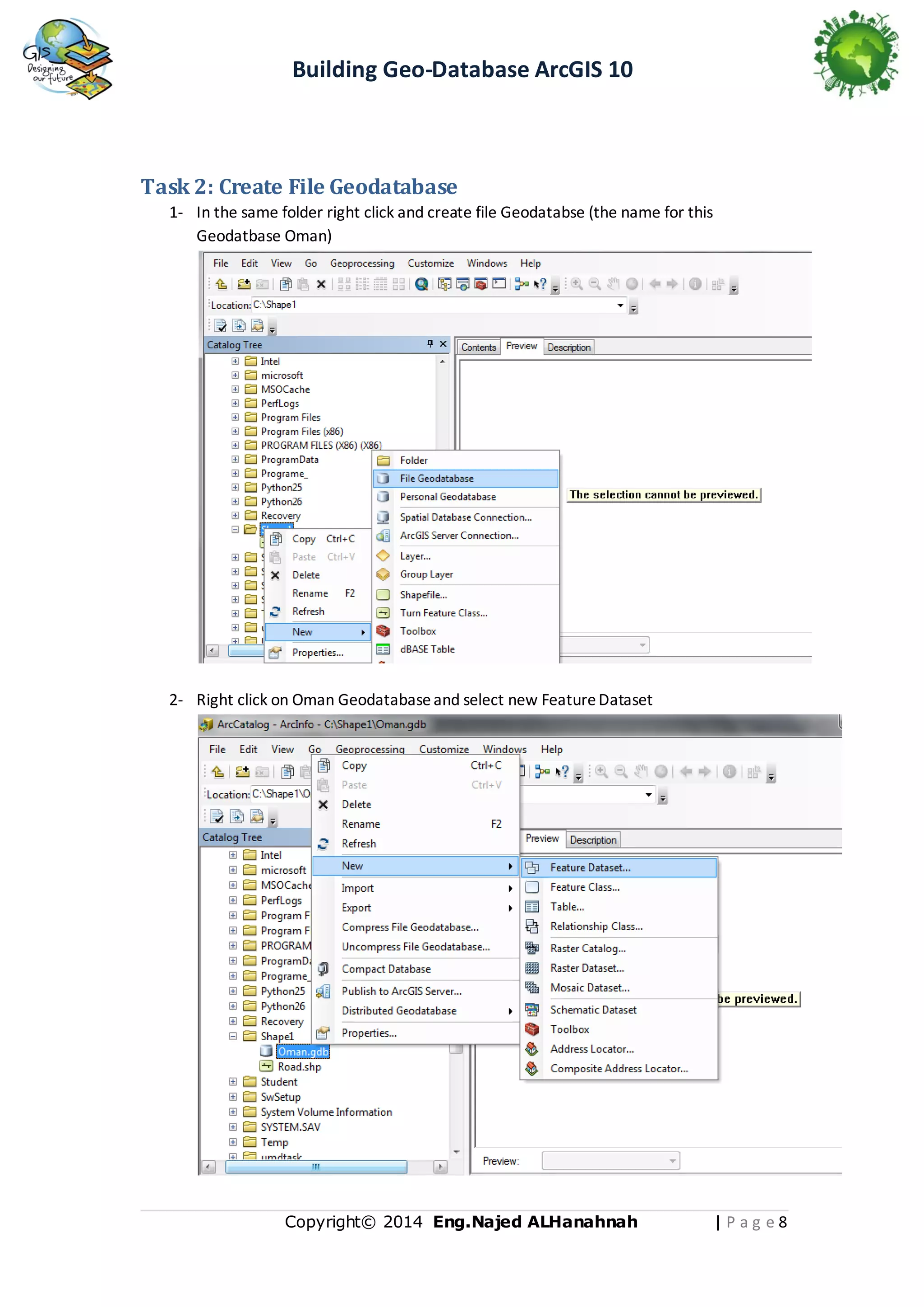This screenshot has width=924, height=1307.
Task: Open ArcToolbox red toolbox icon in C:\Shape1 toolbar
Action: (x=481, y=284)
